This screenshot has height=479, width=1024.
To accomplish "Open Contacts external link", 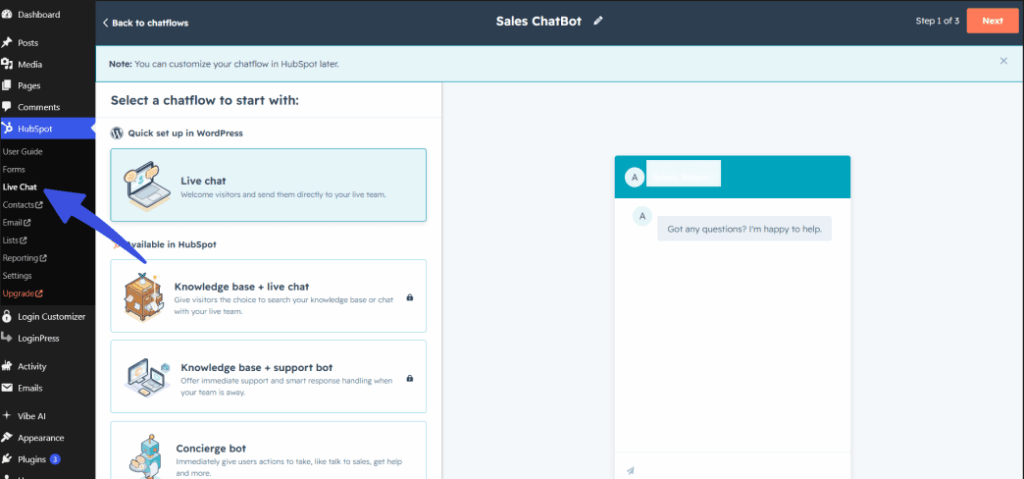I will click(x=22, y=205).
